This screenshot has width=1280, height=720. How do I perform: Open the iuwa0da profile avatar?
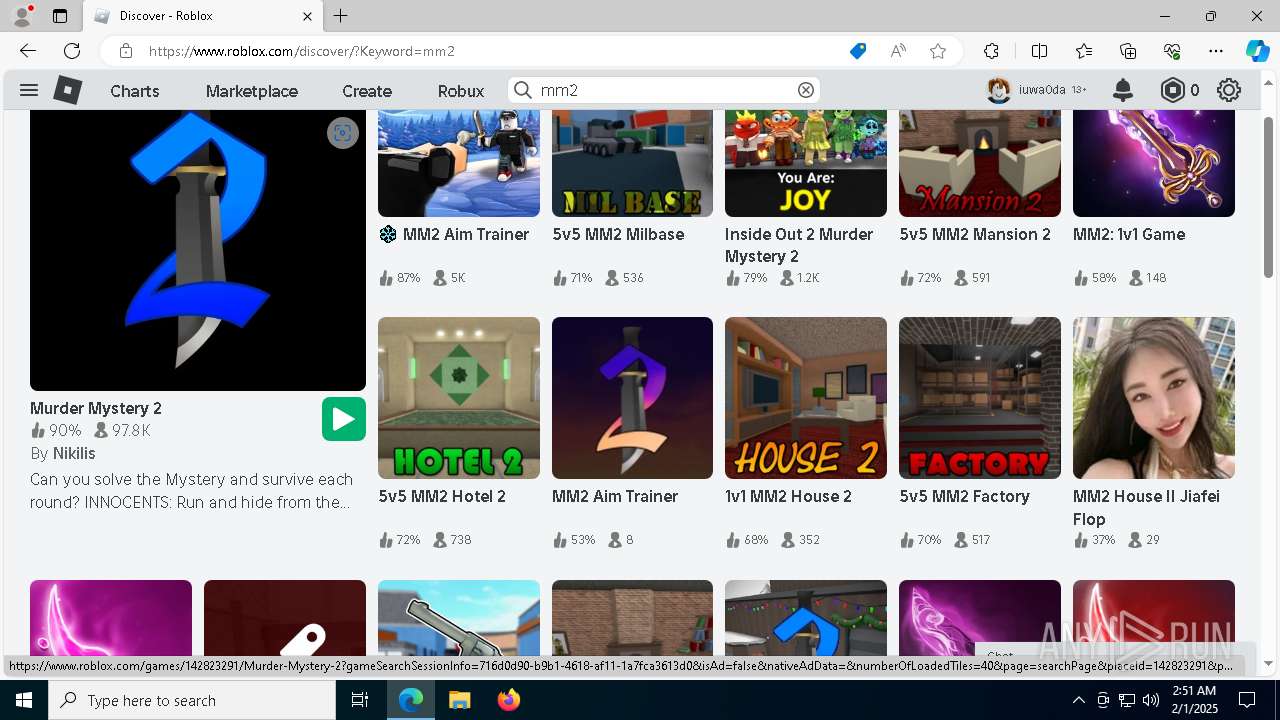(x=999, y=90)
